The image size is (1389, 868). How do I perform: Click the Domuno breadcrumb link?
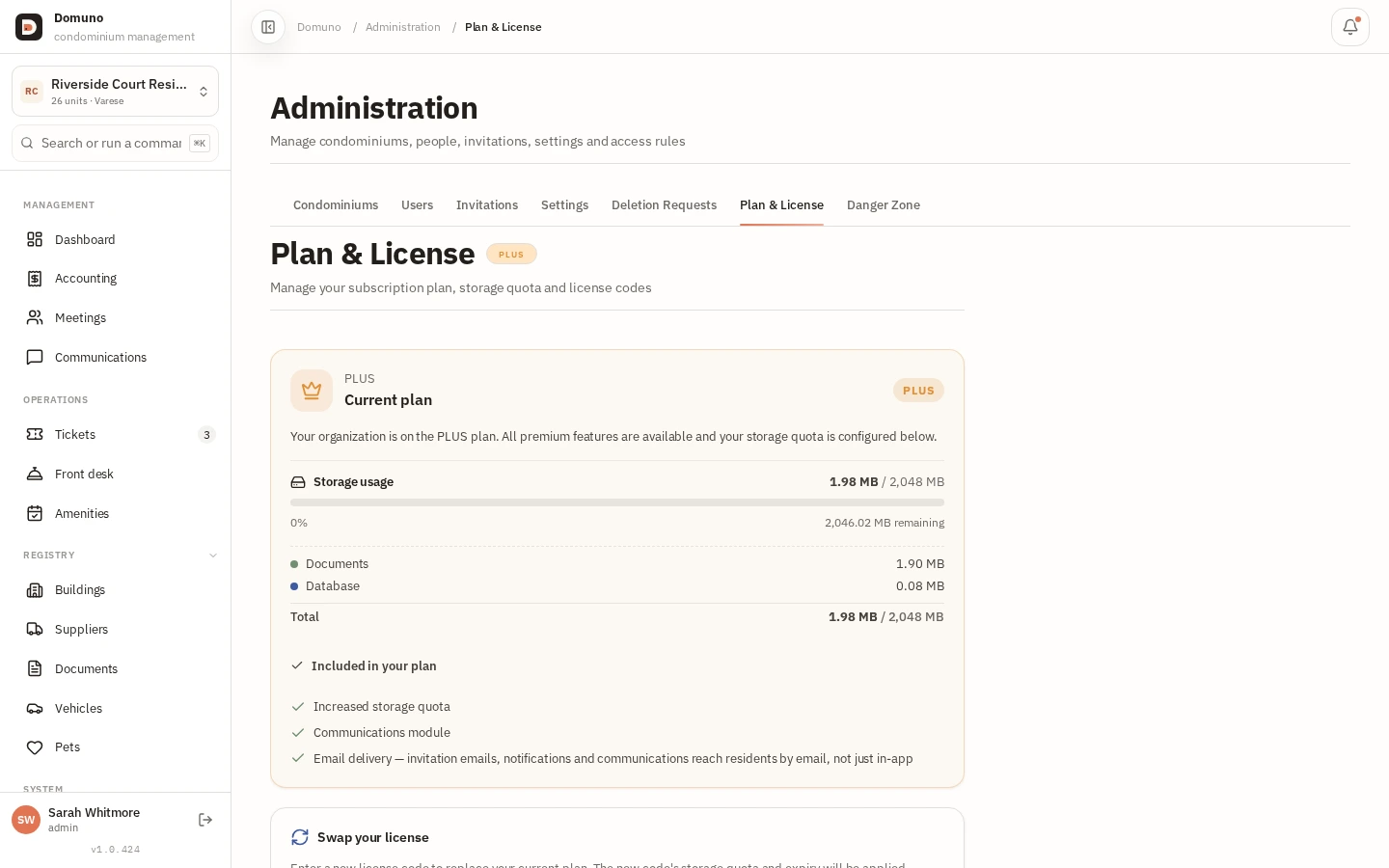(319, 27)
